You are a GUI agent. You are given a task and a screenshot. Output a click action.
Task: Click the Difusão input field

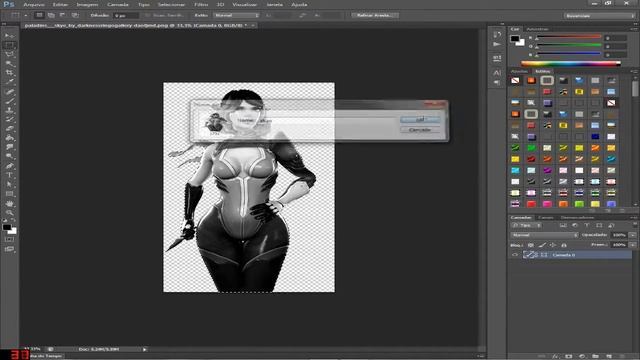126,16
